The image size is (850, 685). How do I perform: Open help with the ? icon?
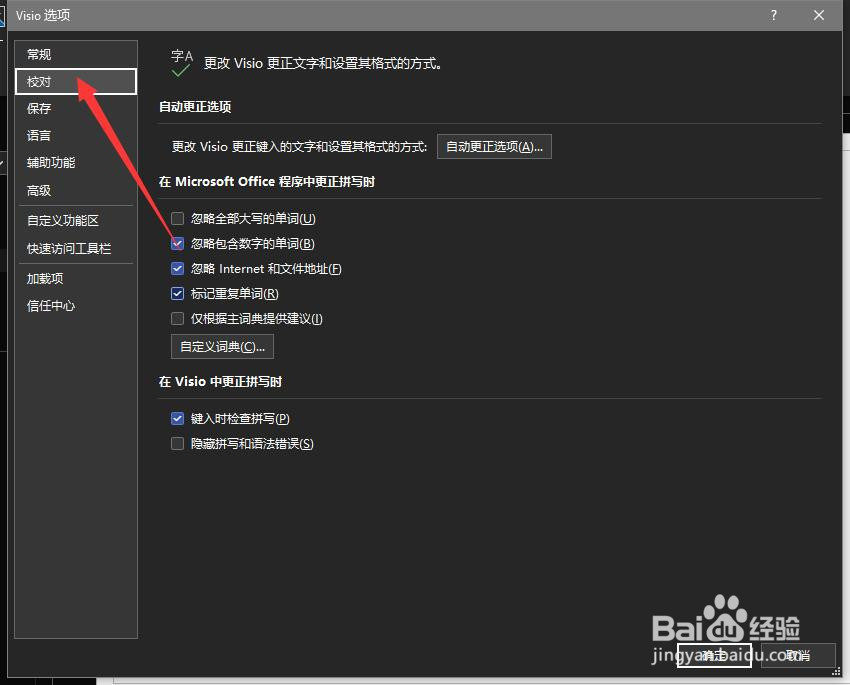pyautogui.click(x=774, y=15)
